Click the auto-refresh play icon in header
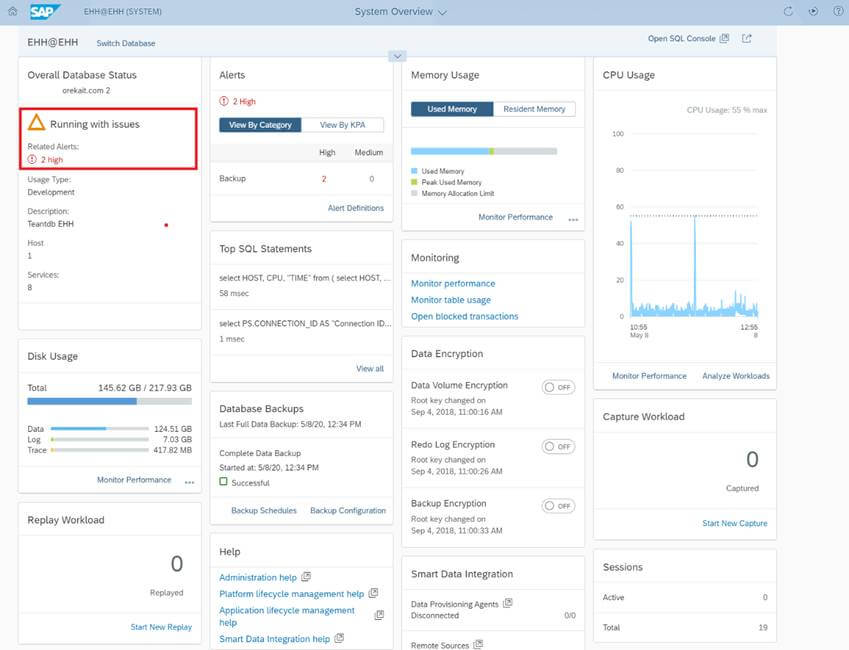The height and width of the screenshot is (650, 849). pos(813,11)
